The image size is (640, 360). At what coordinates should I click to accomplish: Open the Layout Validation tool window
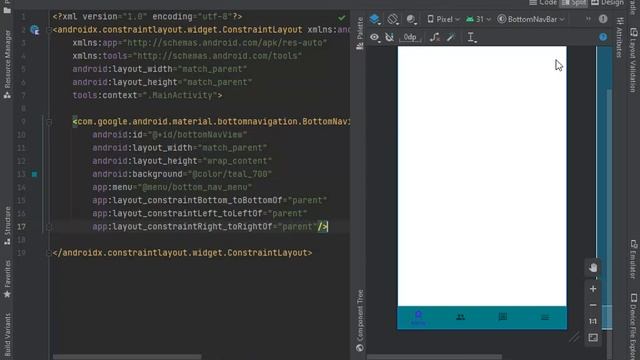click(633, 60)
